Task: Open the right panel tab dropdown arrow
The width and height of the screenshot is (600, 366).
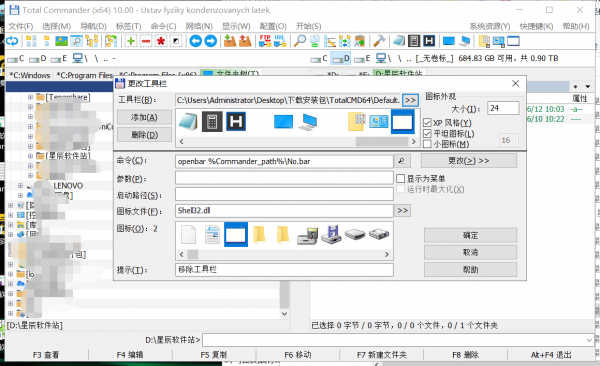Action: coord(588,87)
